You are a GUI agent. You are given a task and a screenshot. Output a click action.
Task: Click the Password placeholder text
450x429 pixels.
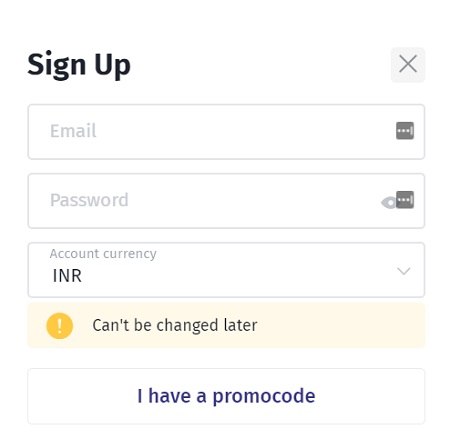(89, 200)
